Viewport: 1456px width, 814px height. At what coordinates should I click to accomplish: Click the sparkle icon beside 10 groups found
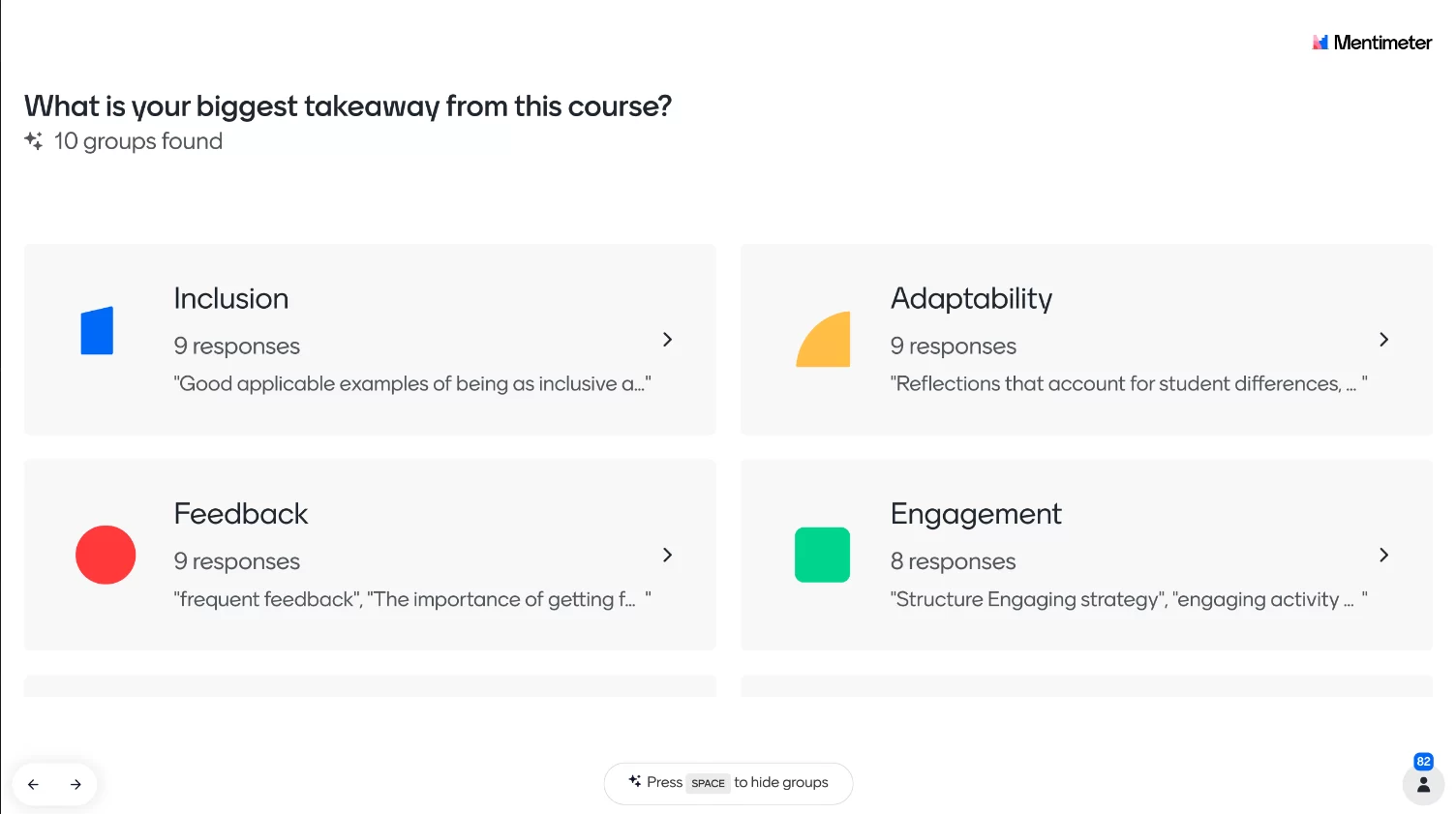[34, 140]
